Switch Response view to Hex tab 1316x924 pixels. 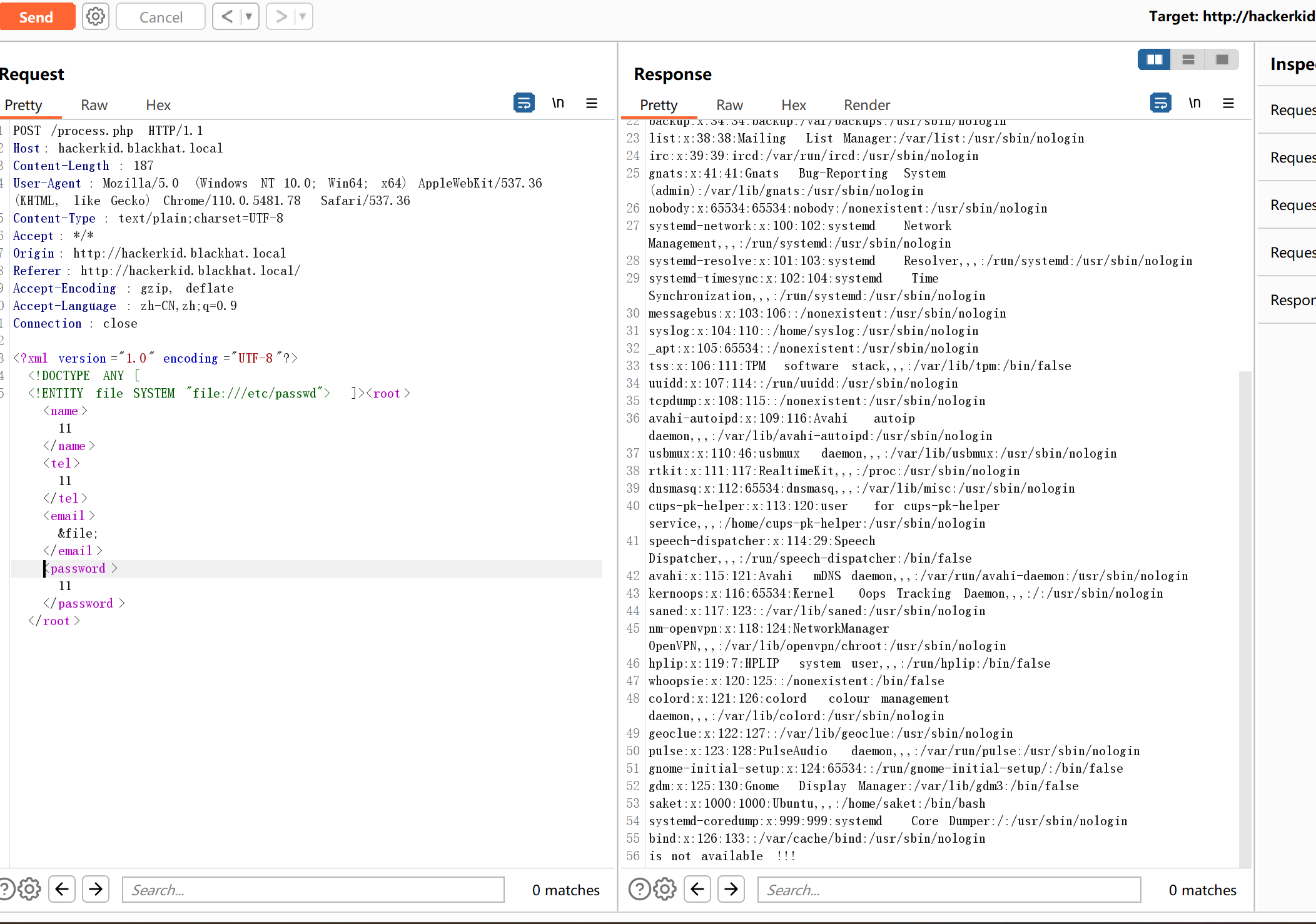pyautogui.click(x=794, y=105)
